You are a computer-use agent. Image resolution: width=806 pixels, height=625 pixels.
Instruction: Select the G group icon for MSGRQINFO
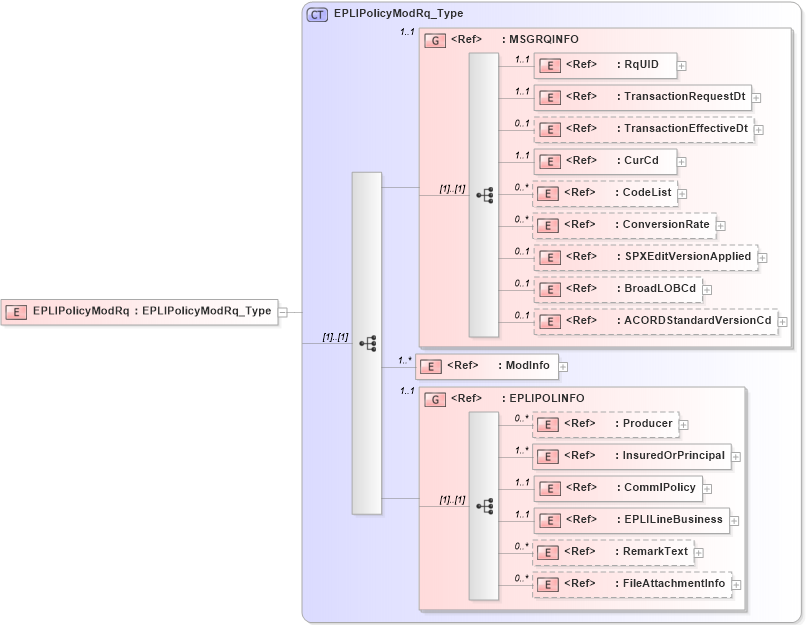pos(434,40)
